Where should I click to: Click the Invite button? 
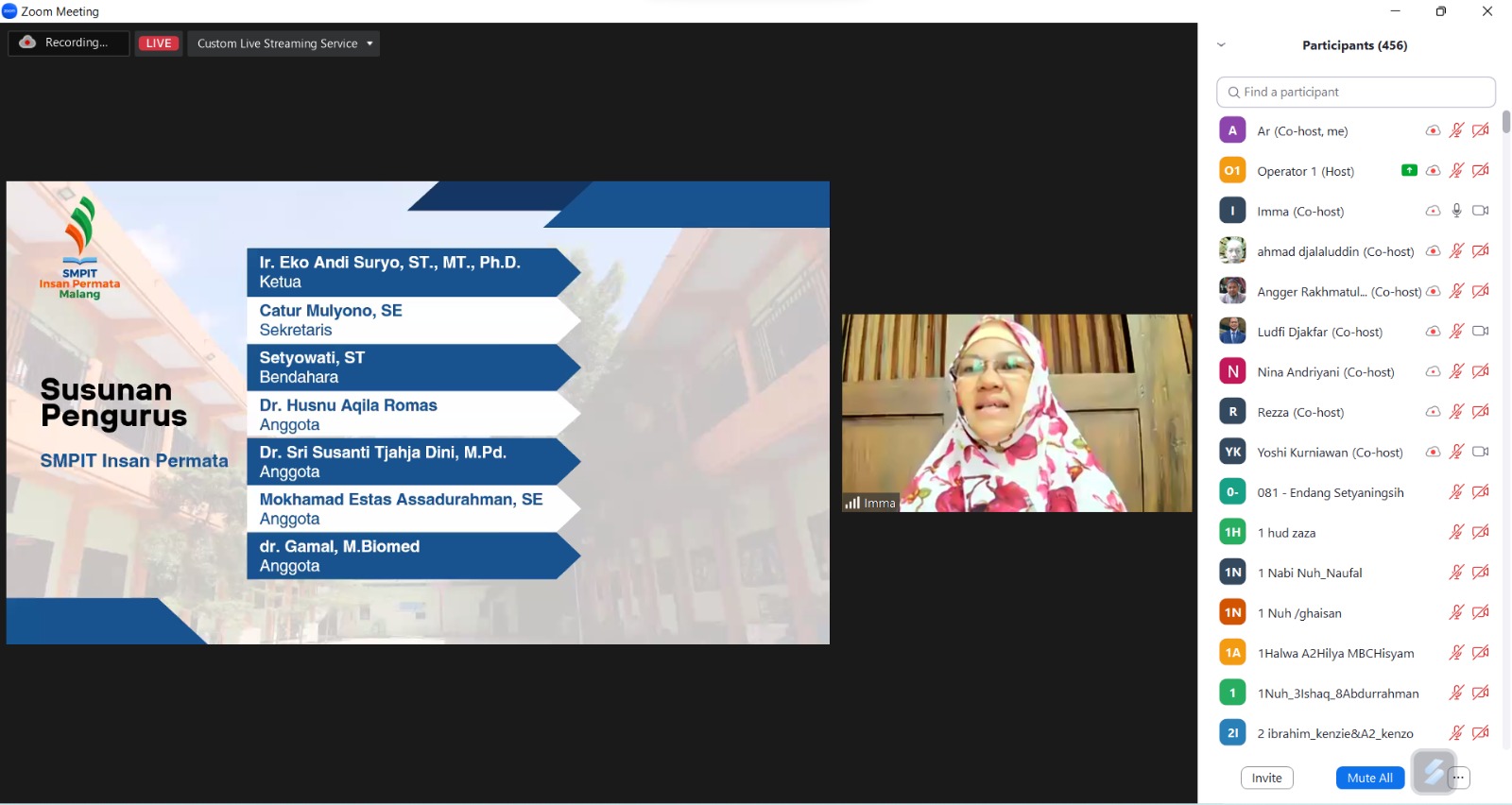pos(1266,778)
